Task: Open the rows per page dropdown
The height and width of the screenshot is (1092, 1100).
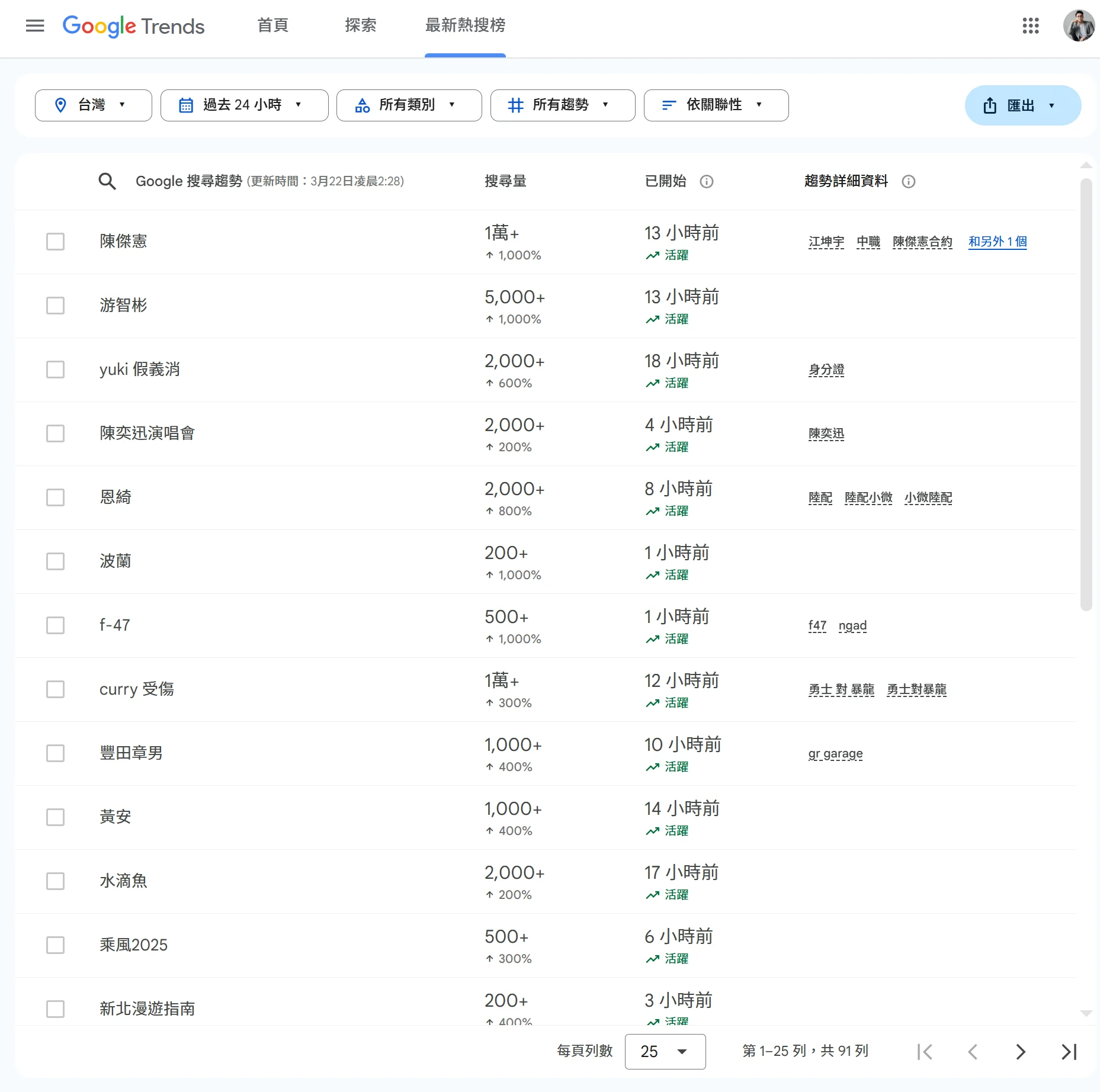Action: (x=665, y=1052)
